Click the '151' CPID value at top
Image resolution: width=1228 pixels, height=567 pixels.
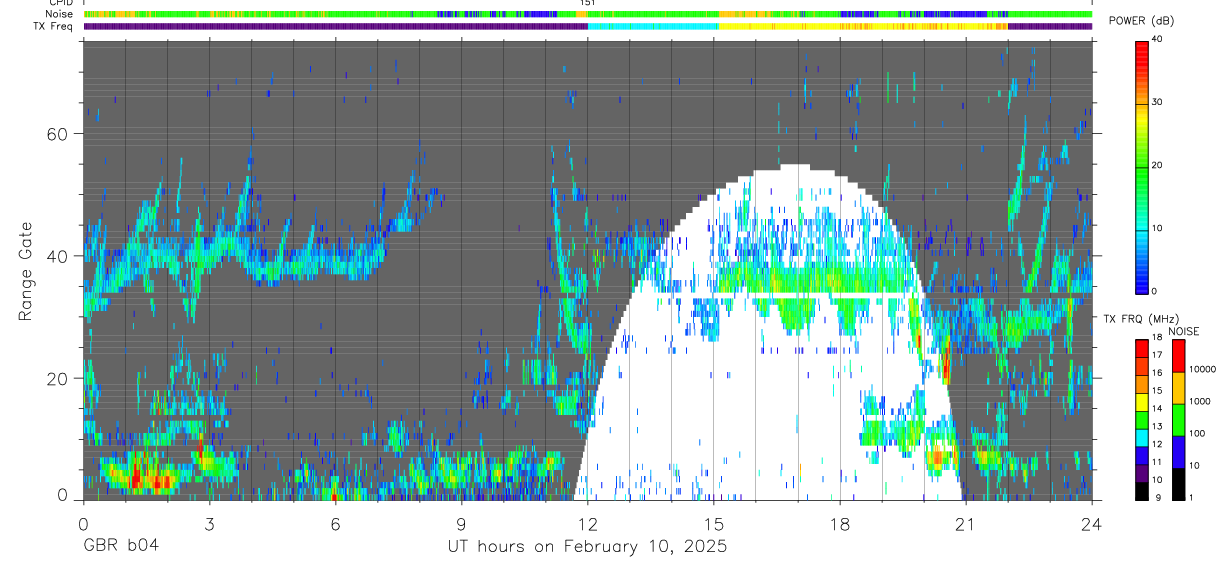coord(588,4)
